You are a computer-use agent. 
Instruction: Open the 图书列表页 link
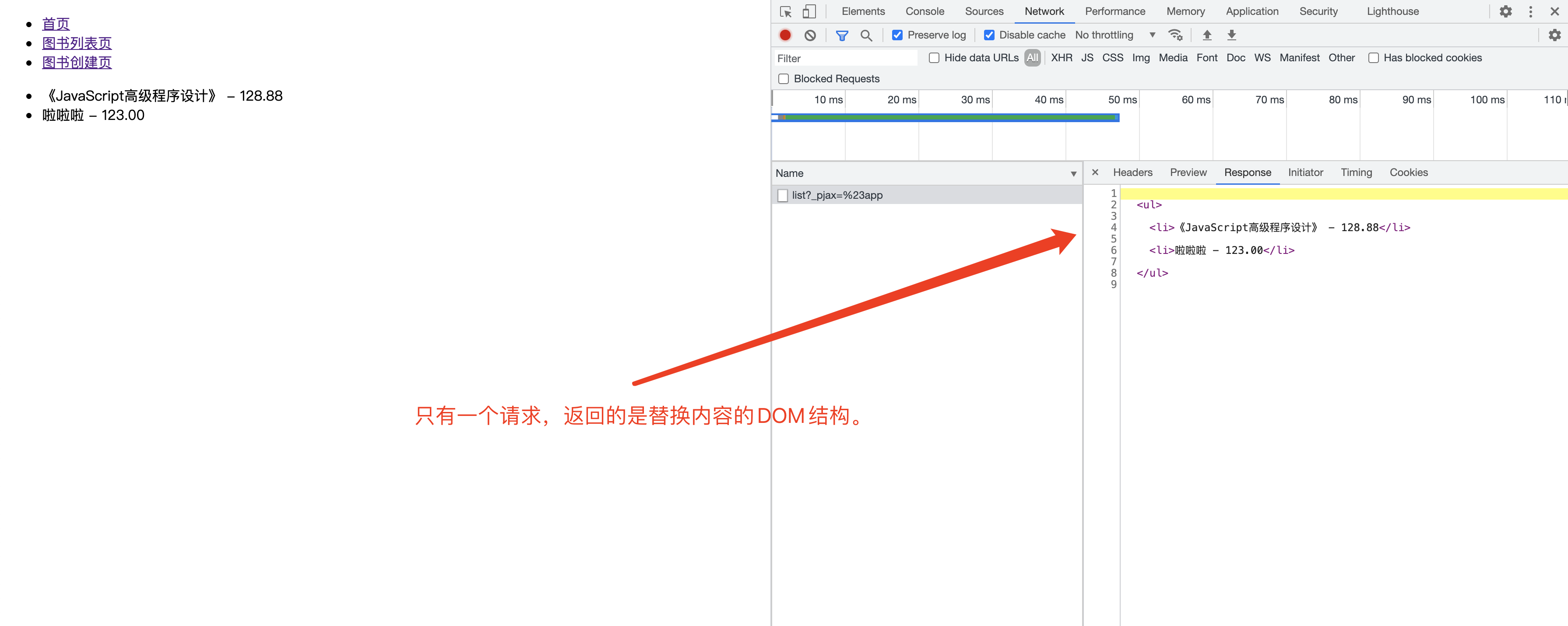point(77,43)
